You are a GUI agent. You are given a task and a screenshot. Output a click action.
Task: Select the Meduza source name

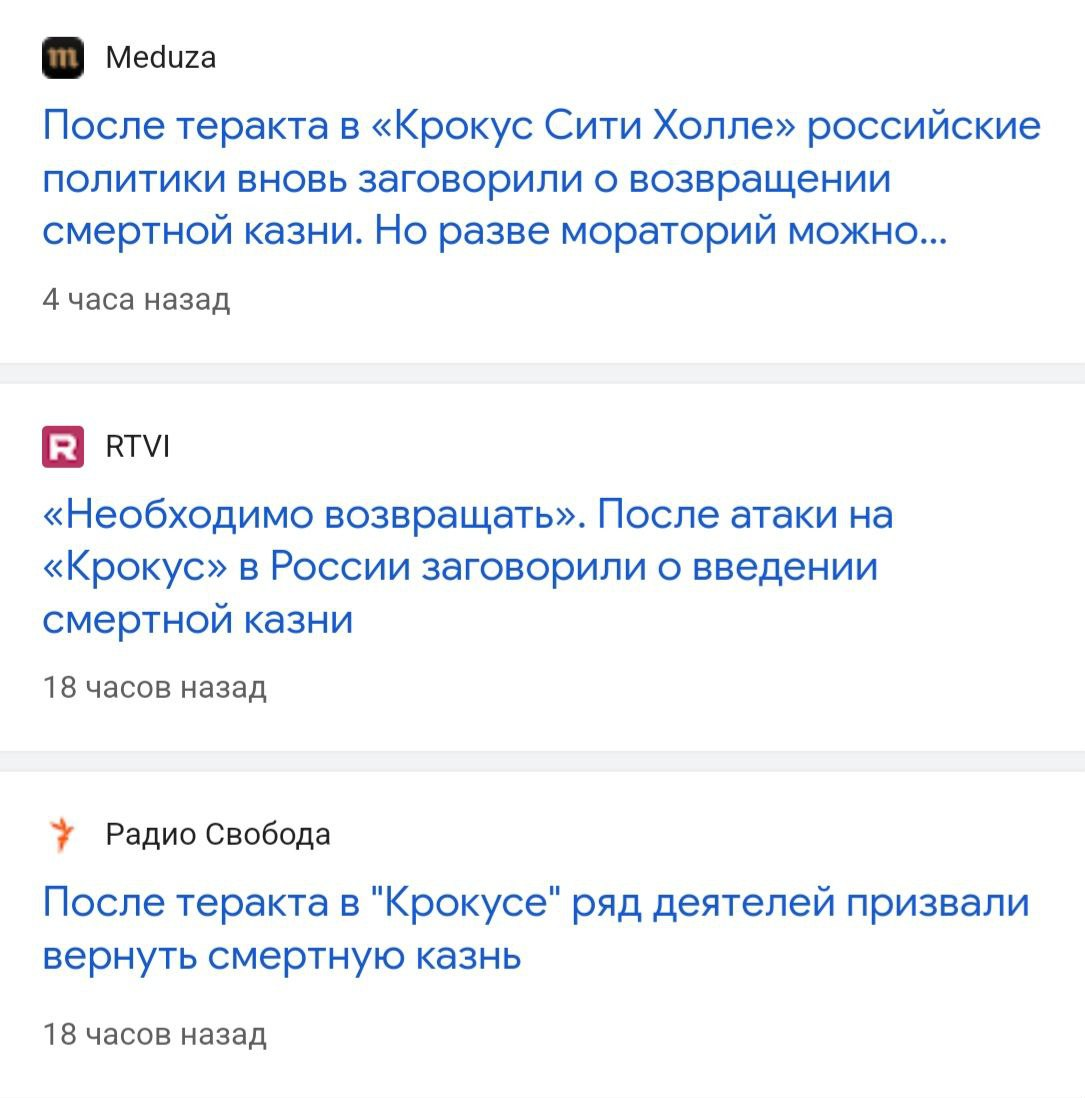[160, 58]
